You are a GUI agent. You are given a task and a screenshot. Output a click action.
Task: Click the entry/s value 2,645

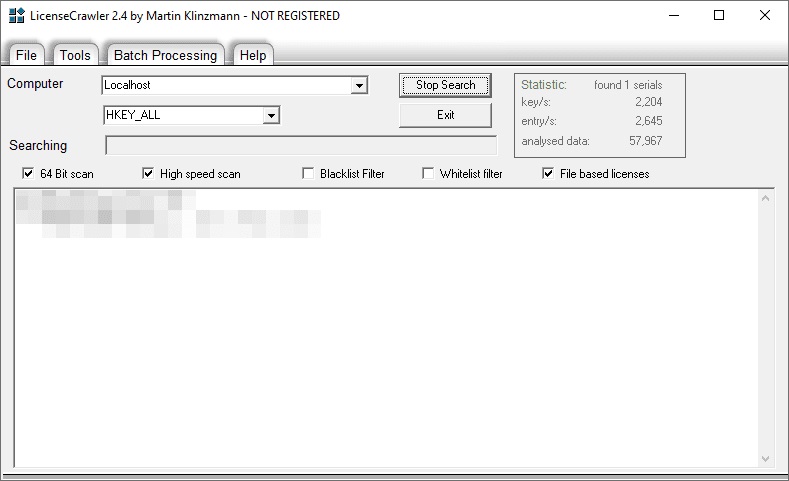[649, 121]
